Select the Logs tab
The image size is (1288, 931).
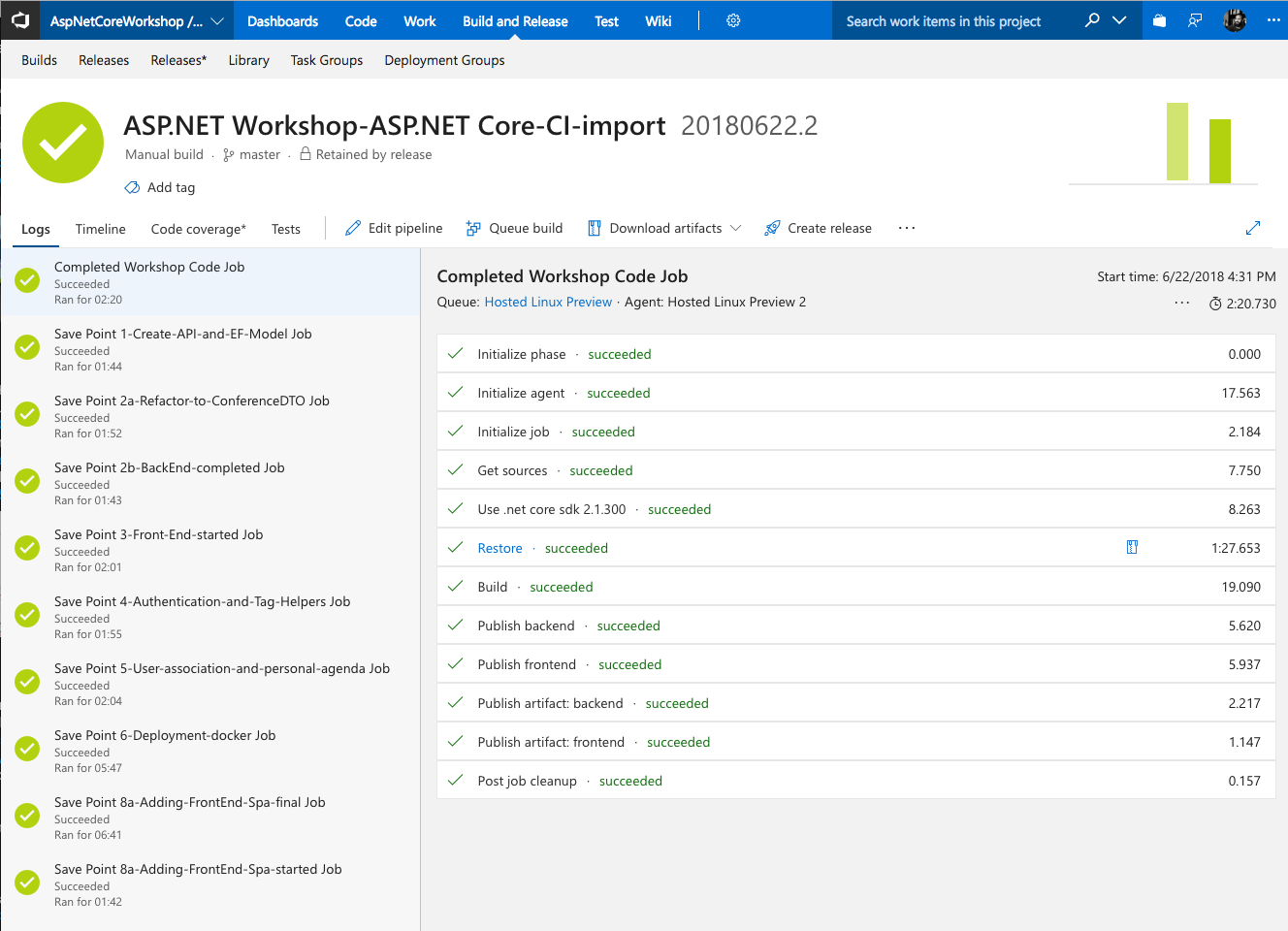[x=36, y=229]
